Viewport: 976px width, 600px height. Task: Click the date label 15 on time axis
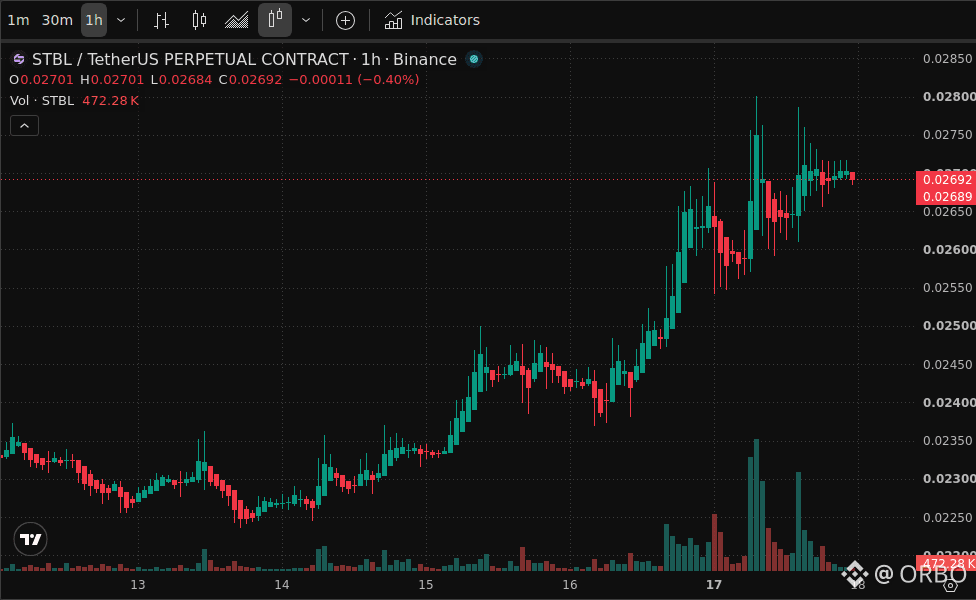tap(426, 584)
